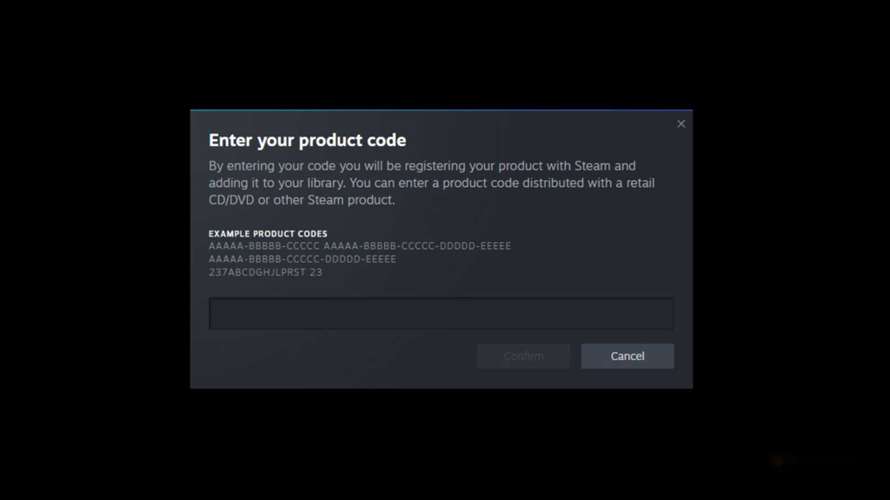This screenshot has height=500, width=890.
Task: Click the dark backdrop left of the dialog
Action: coord(95,250)
